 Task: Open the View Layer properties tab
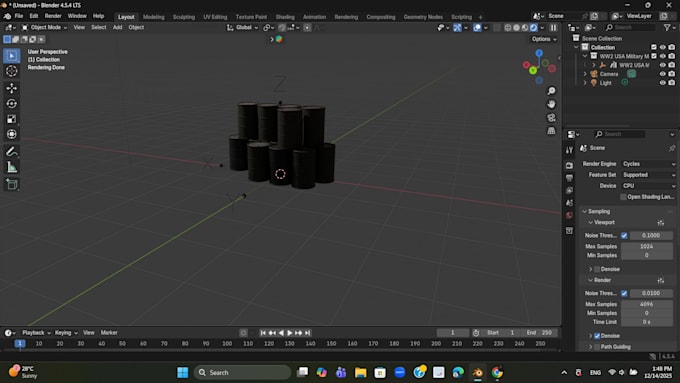pos(569,190)
